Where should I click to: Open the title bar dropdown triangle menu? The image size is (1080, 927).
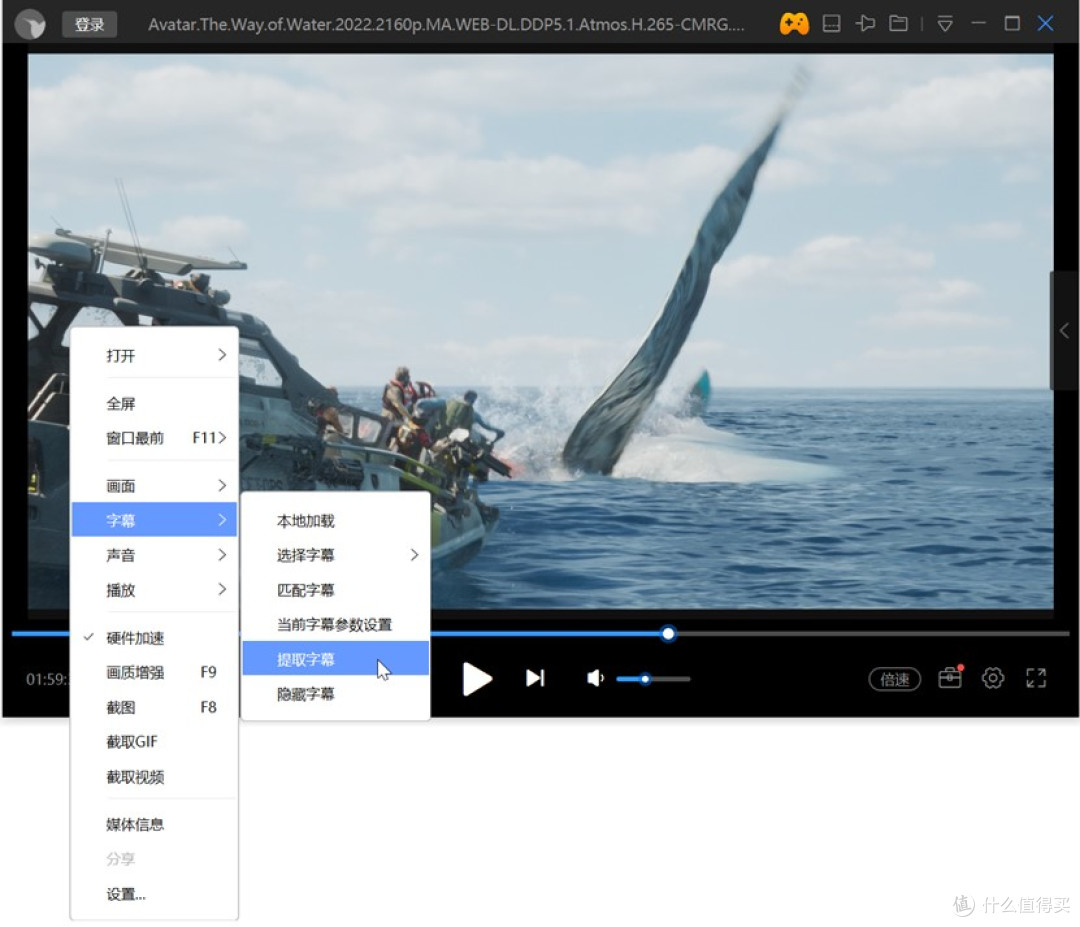coord(945,25)
